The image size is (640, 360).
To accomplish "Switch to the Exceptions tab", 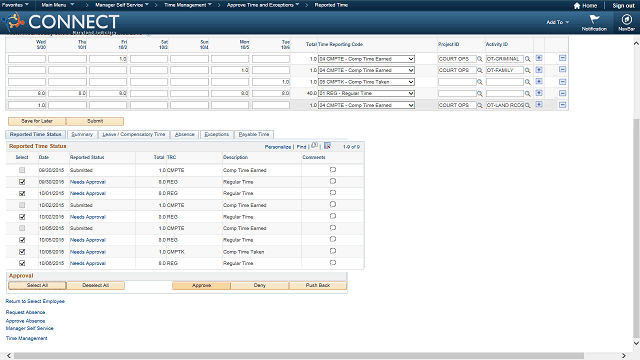I will [x=217, y=134].
